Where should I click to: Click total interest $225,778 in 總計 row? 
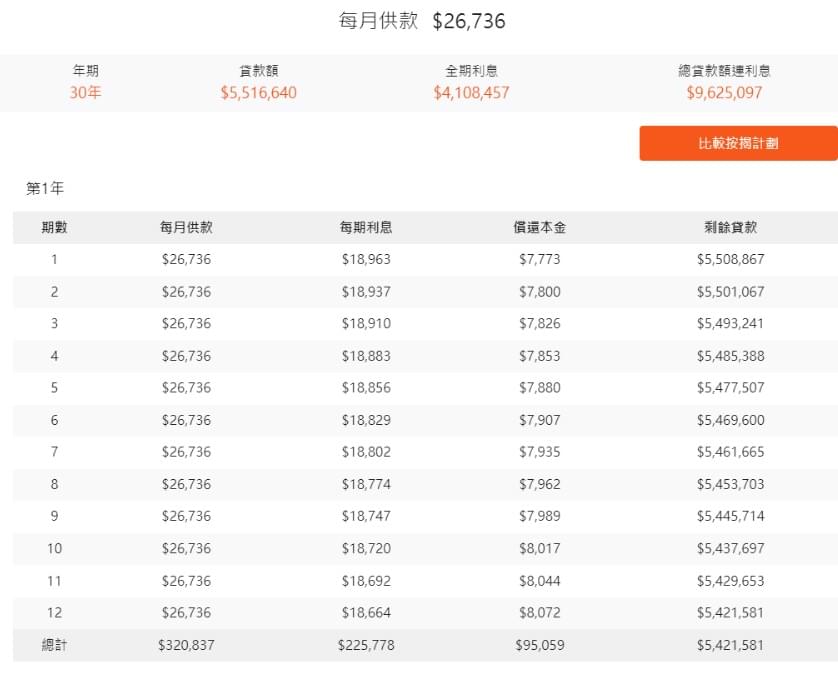(x=366, y=645)
